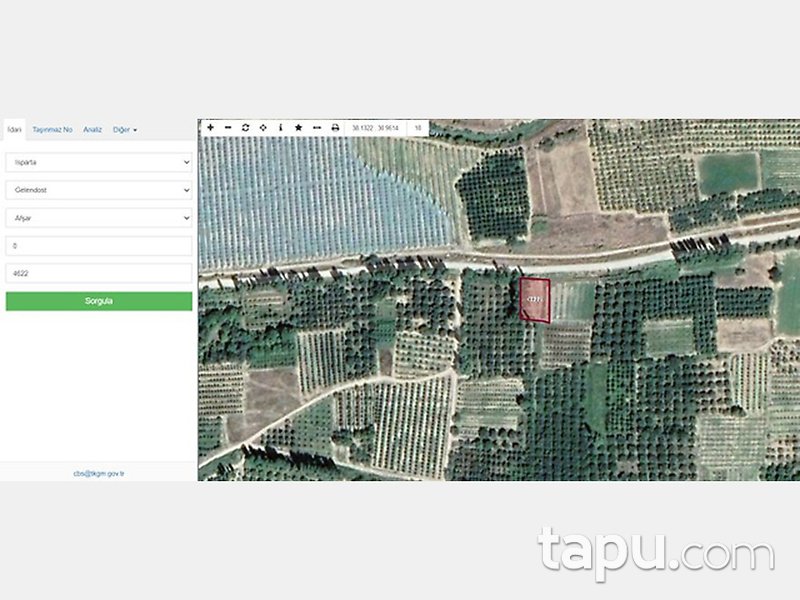Screen dimensions: 800x600
Task: Zoom in with the plus icon
Action: point(210,128)
